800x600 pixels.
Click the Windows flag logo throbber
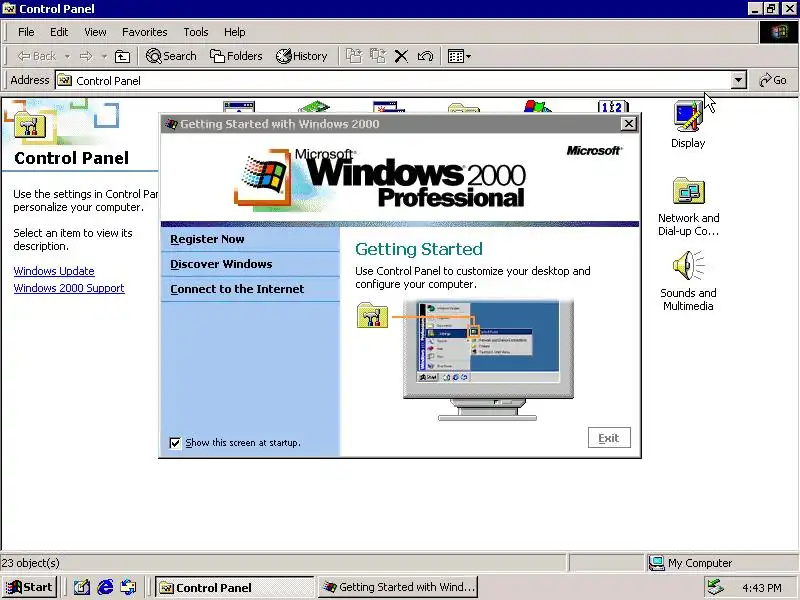tap(779, 32)
